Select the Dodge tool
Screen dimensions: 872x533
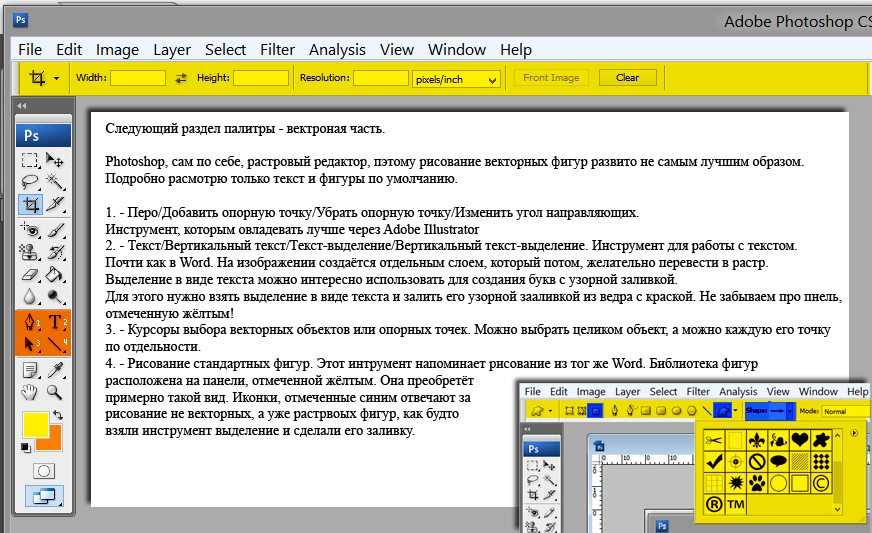coord(54,297)
